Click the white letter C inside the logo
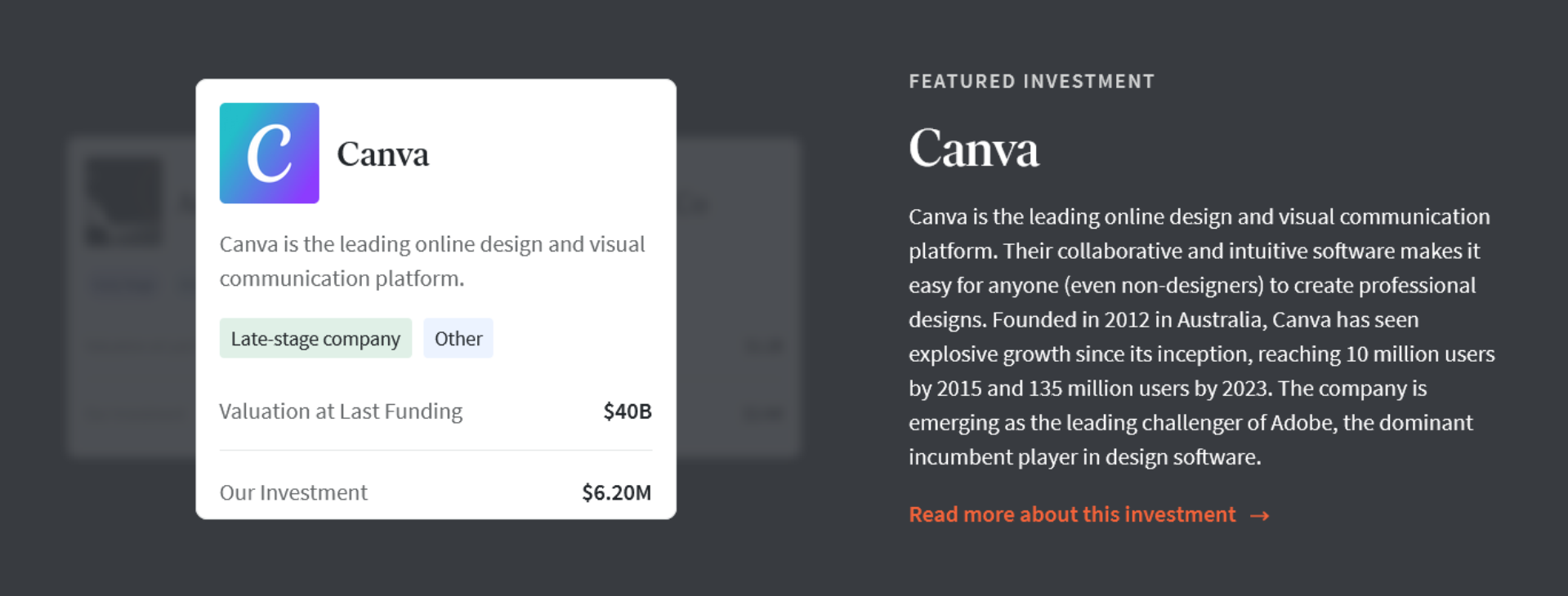Image resolution: width=1568 pixels, height=596 pixels. pos(269,153)
